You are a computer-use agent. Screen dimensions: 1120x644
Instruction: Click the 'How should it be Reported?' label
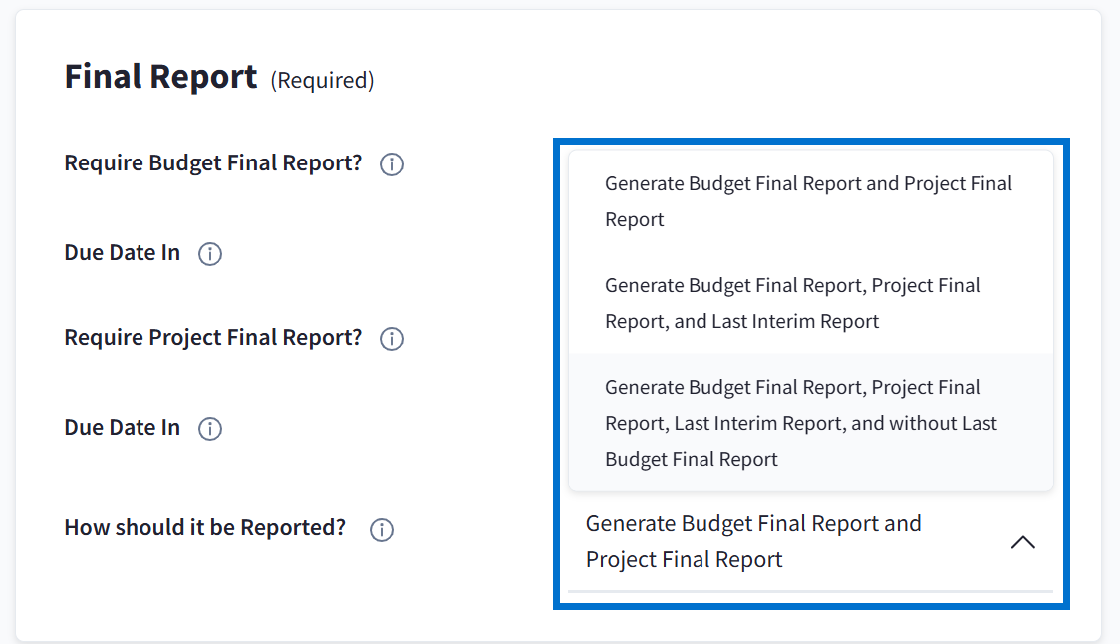coord(205,527)
